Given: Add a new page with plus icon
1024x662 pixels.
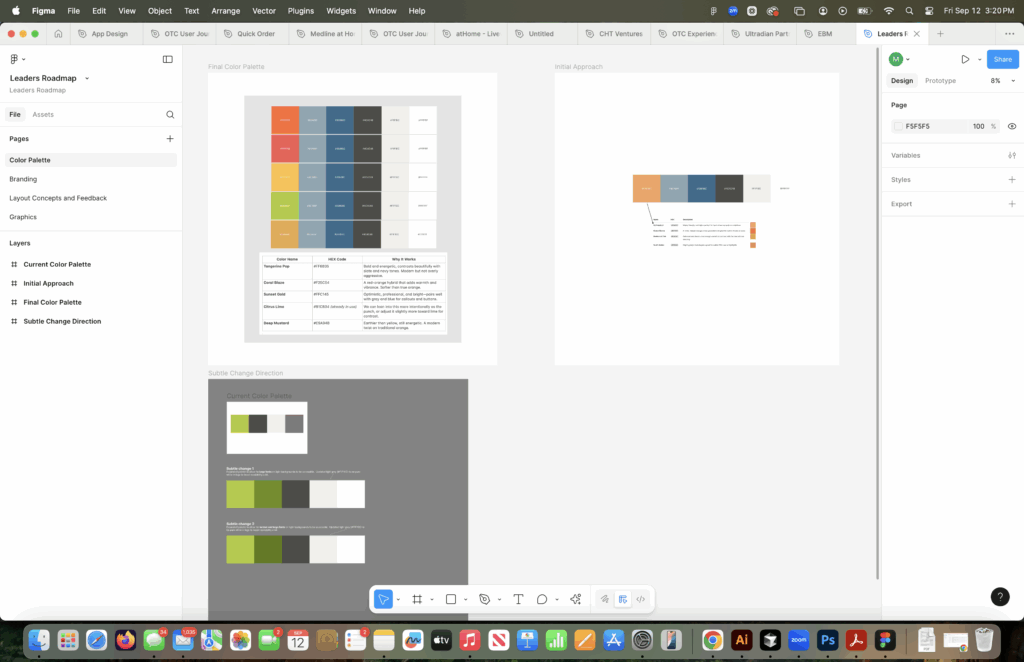Looking at the screenshot, I should point(170,139).
